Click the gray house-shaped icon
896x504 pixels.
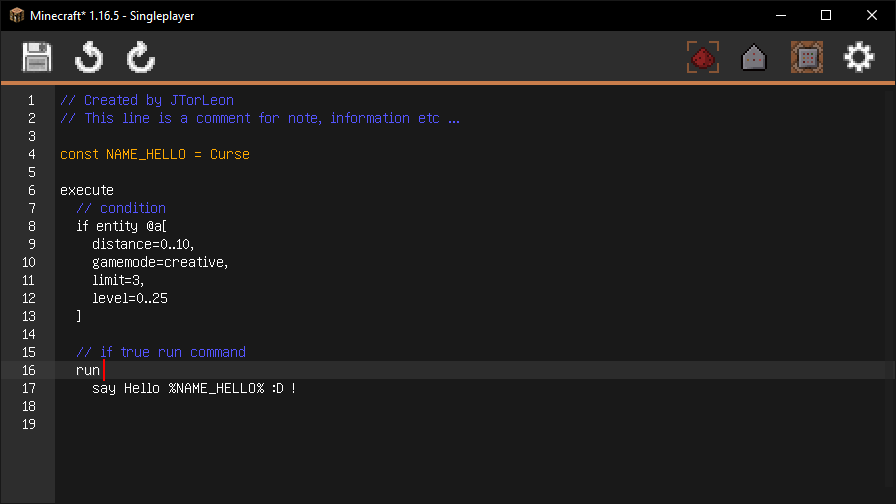[x=754, y=58]
